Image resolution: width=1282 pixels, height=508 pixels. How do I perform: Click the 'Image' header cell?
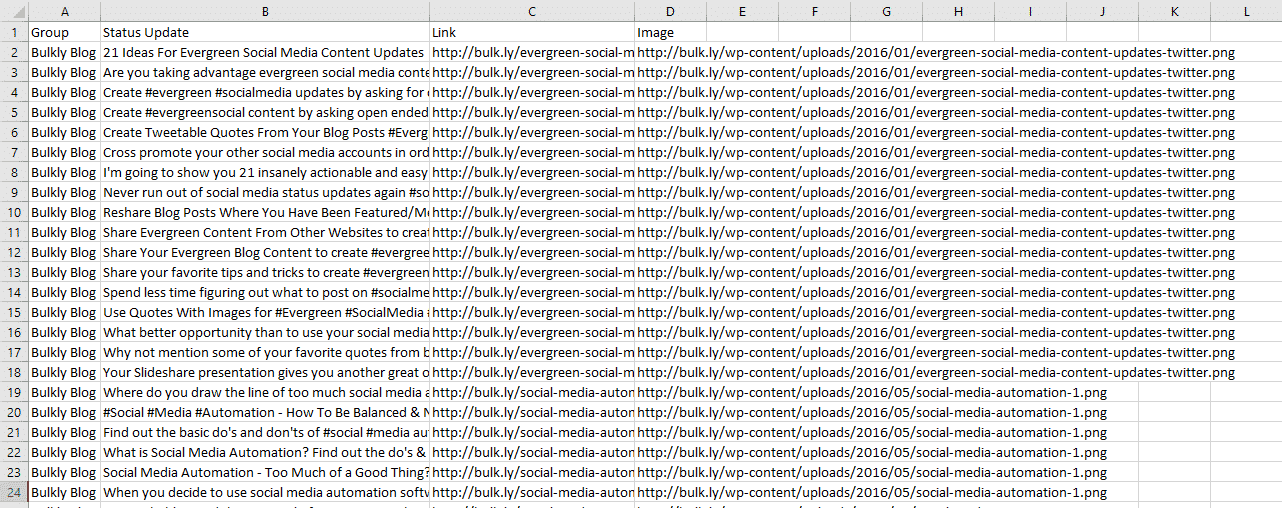pos(670,32)
